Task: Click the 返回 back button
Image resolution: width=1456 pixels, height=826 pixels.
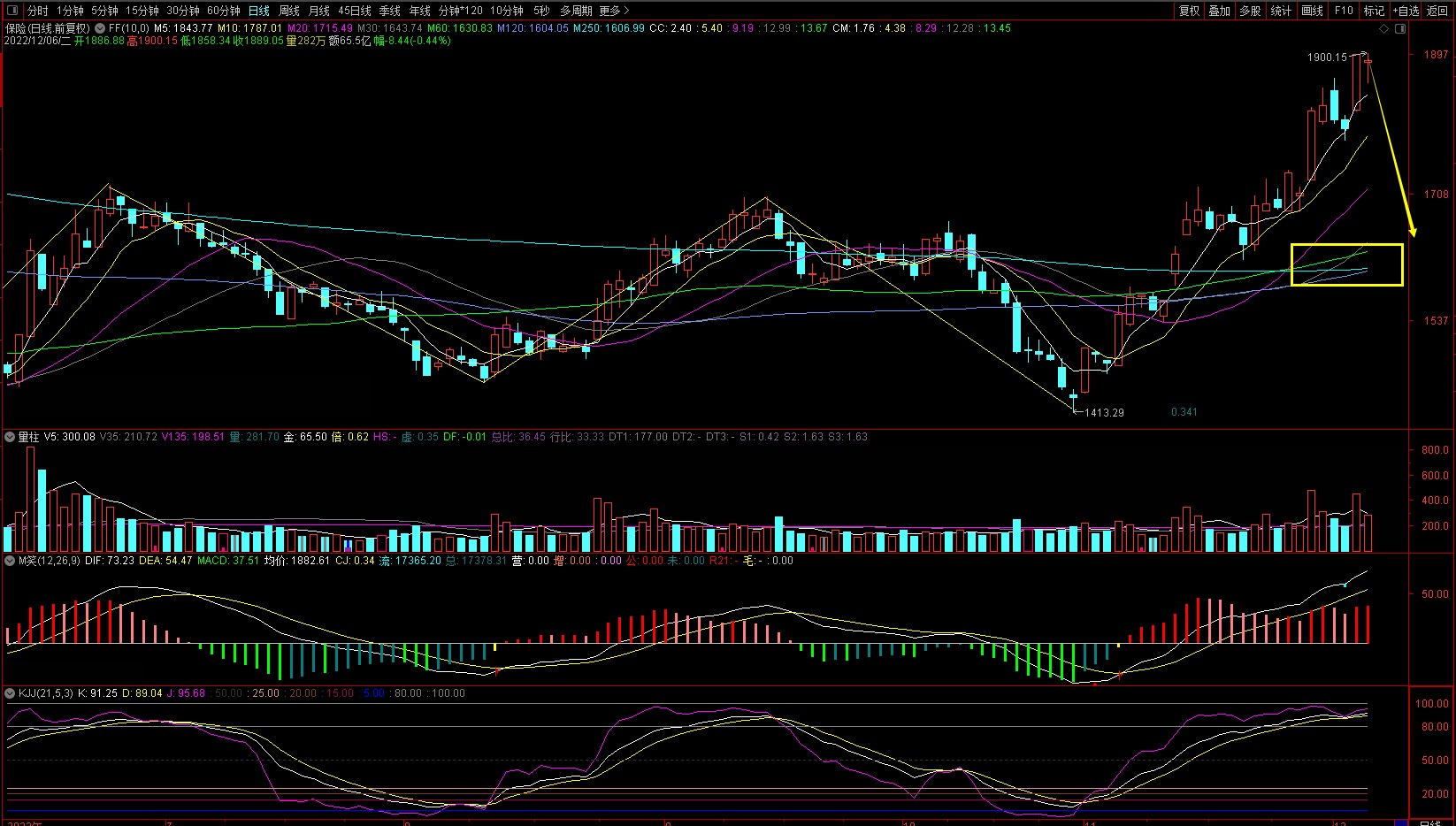Action: pyautogui.click(x=1437, y=11)
